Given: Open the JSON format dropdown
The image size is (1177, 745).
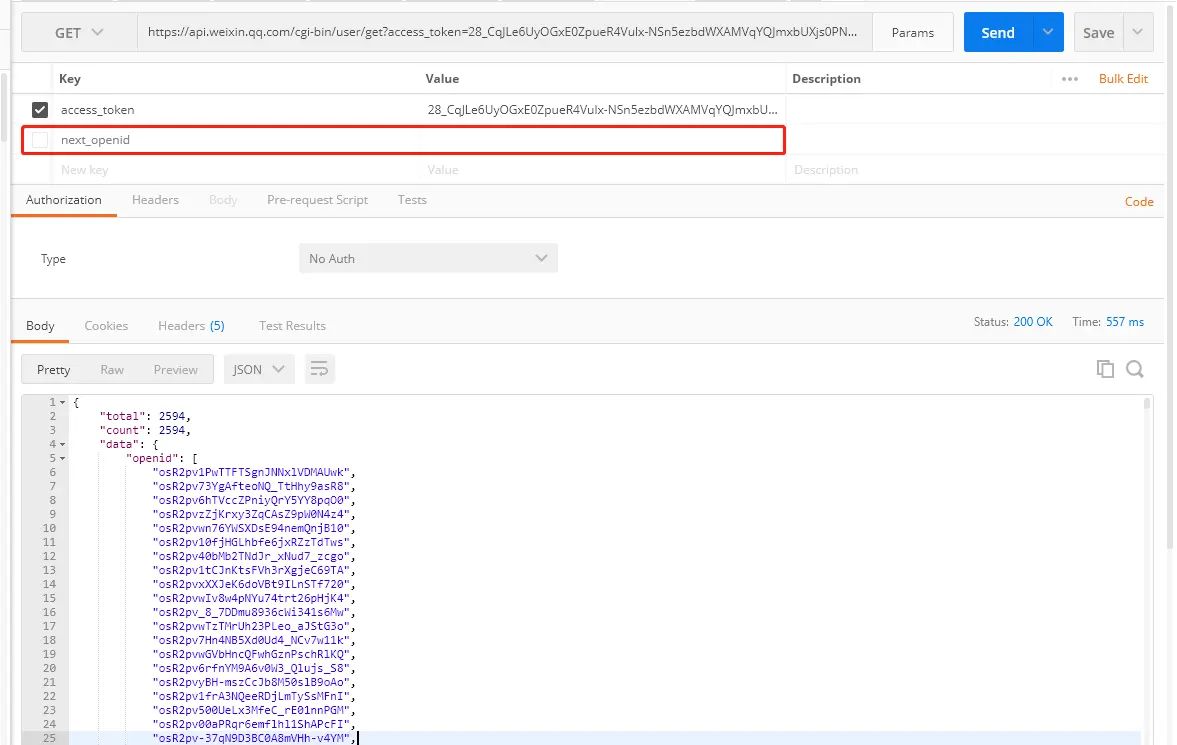Looking at the screenshot, I should (259, 369).
